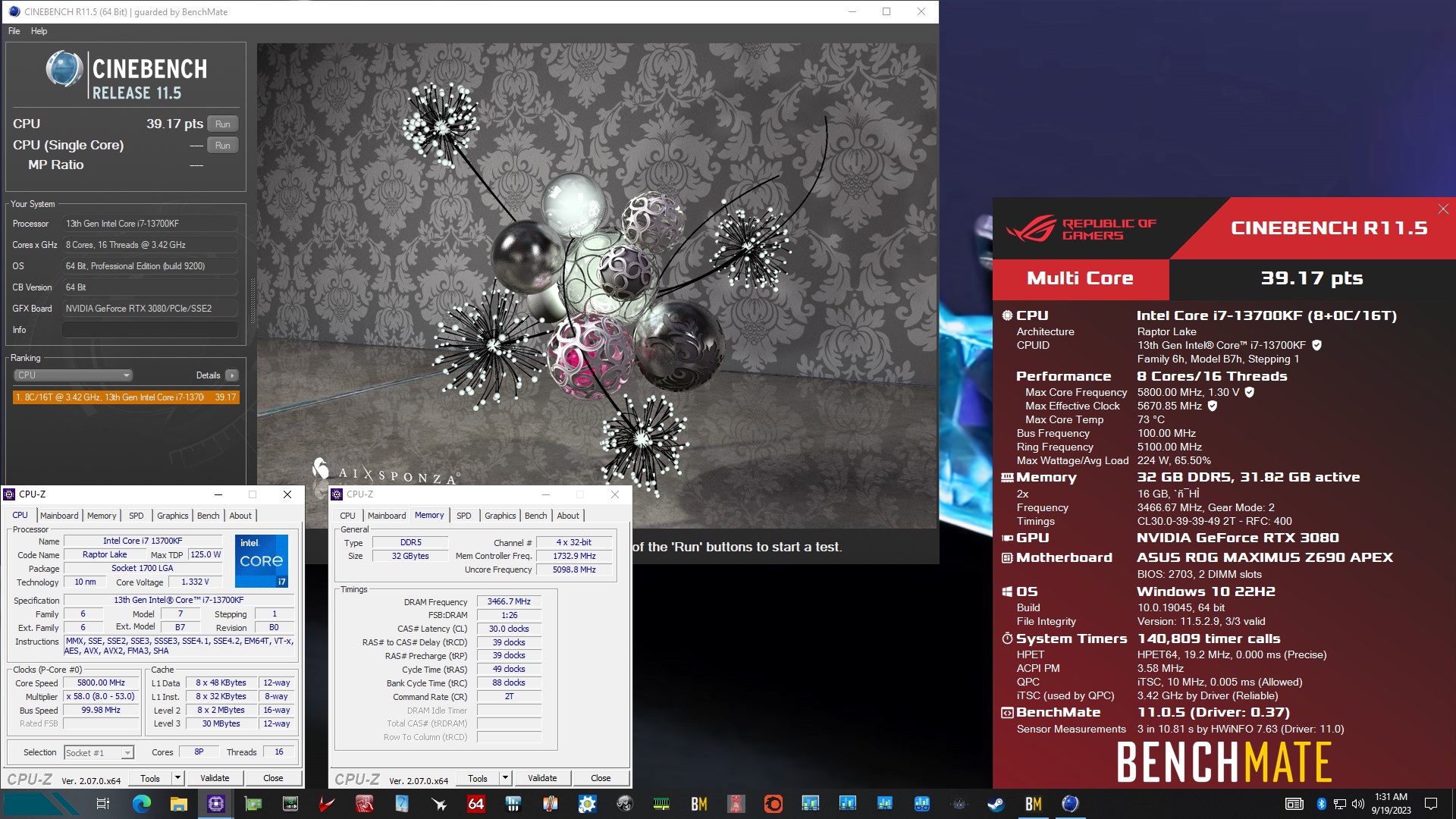Switch to Cinebench blue sphere taskbar icon
This screenshot has height=819, width=1456.
pos(1070,804)
